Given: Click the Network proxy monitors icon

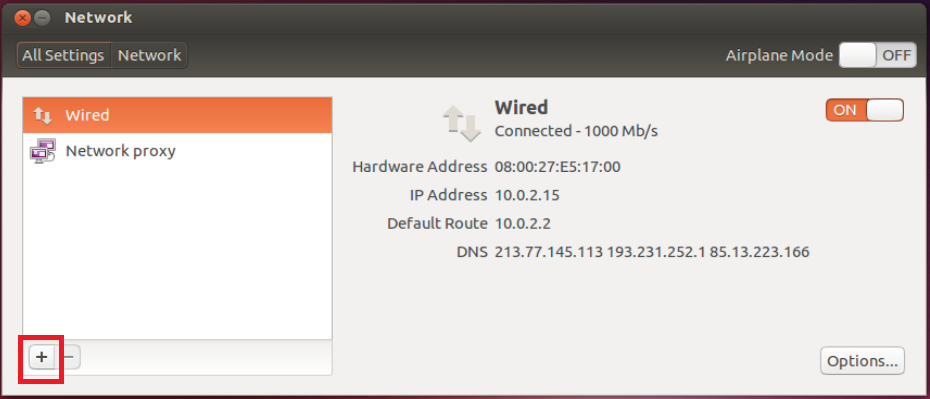Looking at the screenshot, I should (x=43, y=151).
